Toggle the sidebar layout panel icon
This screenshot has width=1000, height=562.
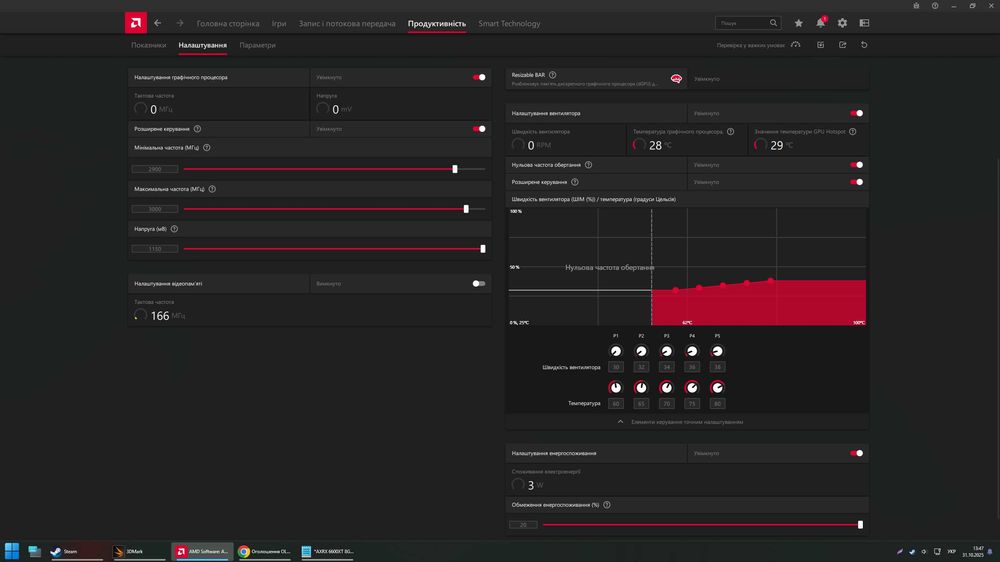point(864,23)
